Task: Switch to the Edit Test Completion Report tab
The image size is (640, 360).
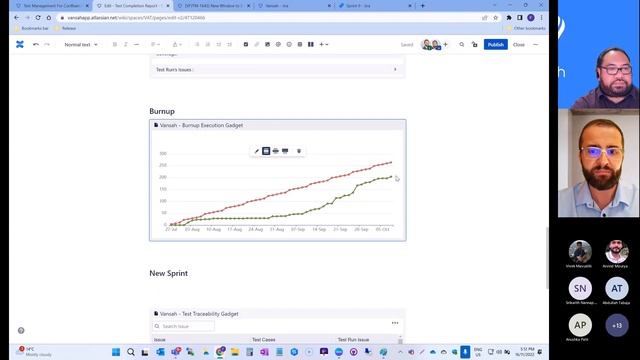Action: click(x=133, y=6)
